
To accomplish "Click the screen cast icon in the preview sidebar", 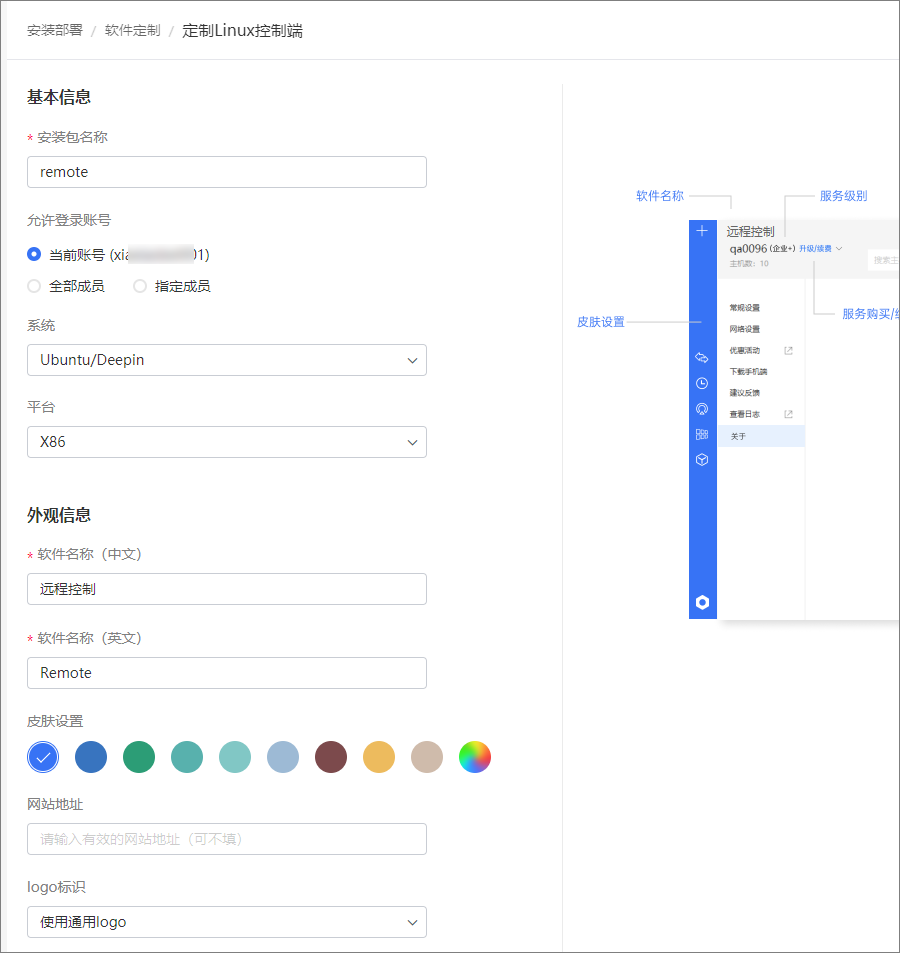I will 702,409.
